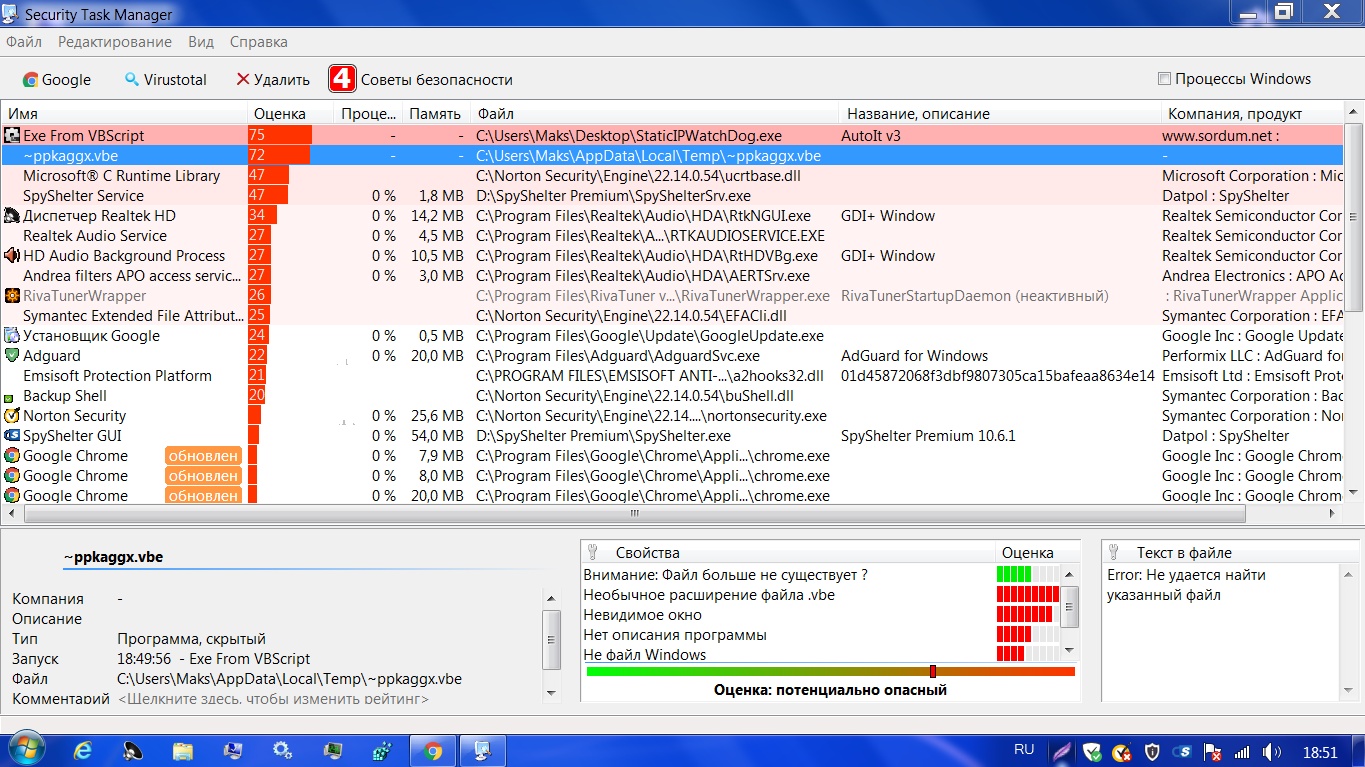Viewport: 1365px width, 767px height.
Task: Click the red rating bar showing 75
Action: tap(280, 135)
